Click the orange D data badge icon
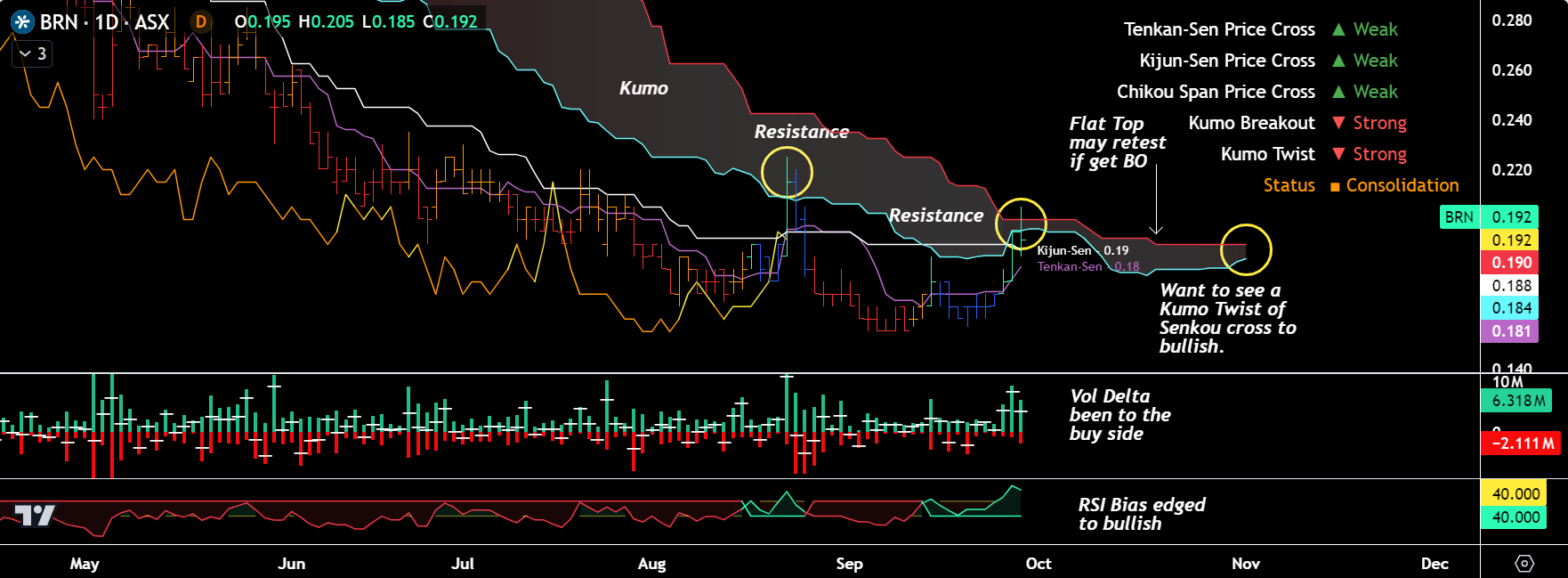 (x=201, y=21)
